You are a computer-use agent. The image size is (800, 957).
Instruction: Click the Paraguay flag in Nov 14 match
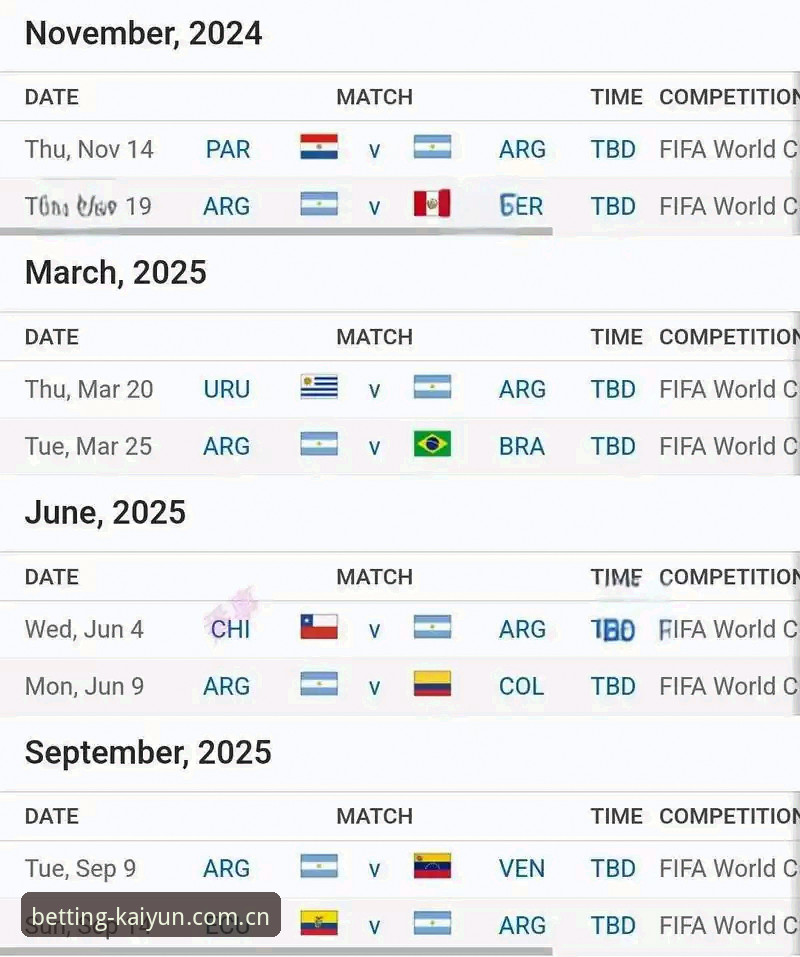[x=319, y=147]
